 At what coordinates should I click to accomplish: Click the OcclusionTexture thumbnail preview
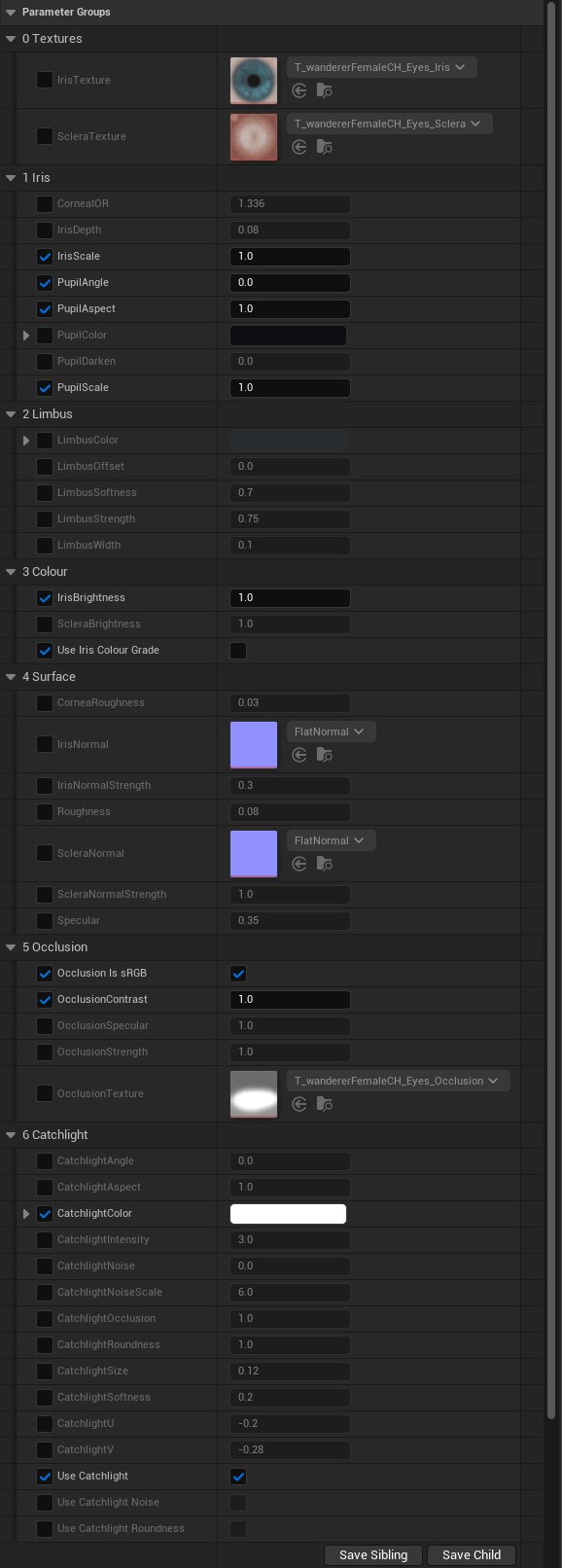(x=254, y=1094)
